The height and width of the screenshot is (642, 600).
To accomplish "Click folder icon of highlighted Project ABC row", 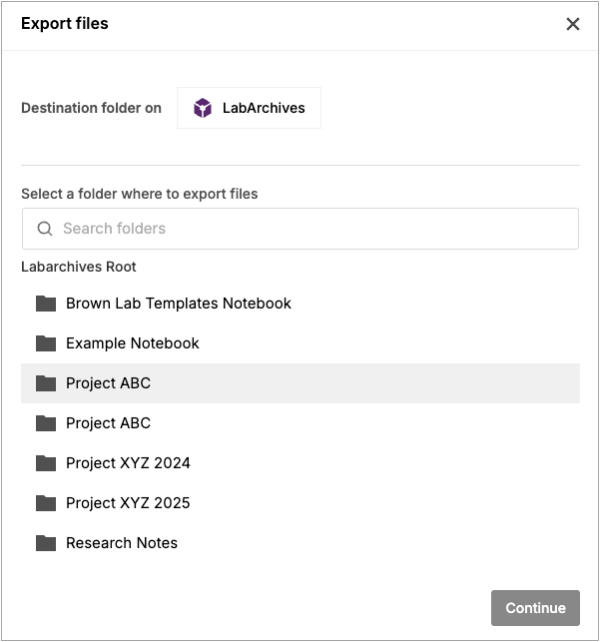I will (x=46, y=383).
